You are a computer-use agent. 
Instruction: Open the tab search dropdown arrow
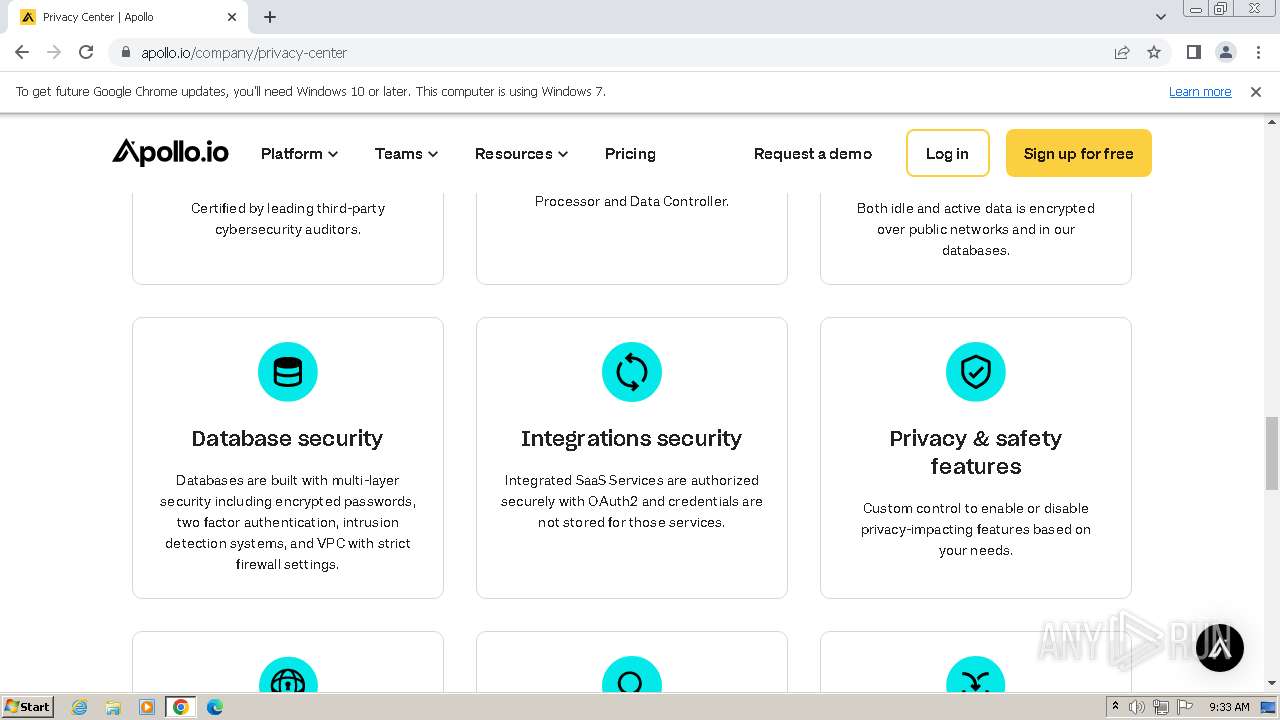click(1161, 17)
